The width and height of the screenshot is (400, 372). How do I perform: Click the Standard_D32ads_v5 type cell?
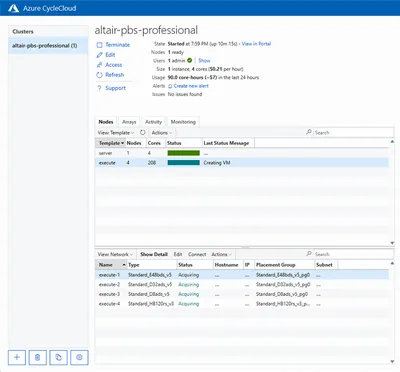(x=150, y=285)
